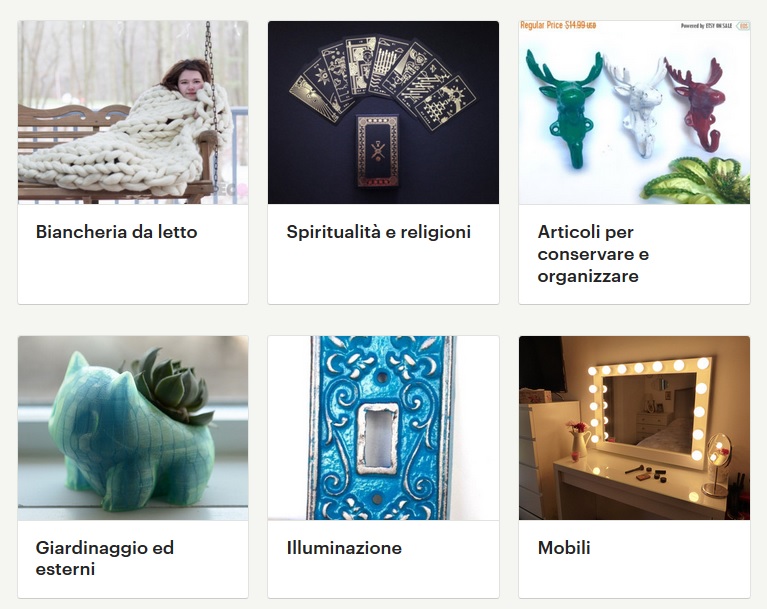This screenshot has height=609, width=767.
Task: Select the lighted vanity mirror thumbnail
Action: click(634, 428)
